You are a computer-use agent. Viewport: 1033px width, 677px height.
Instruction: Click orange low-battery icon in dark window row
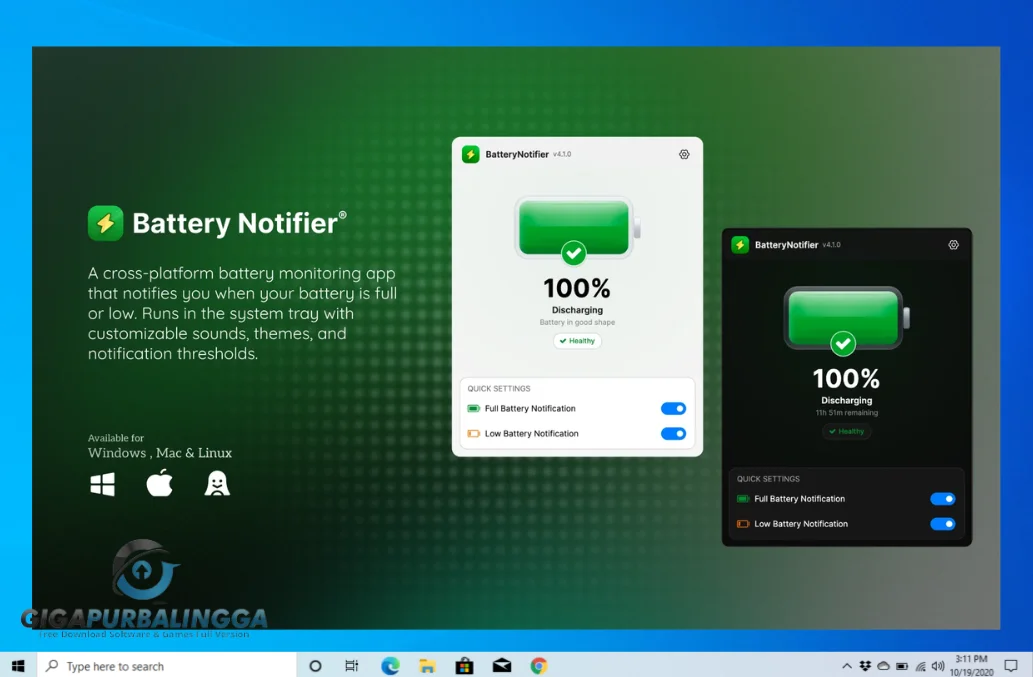pyautogui.click(x=743, y=524)
